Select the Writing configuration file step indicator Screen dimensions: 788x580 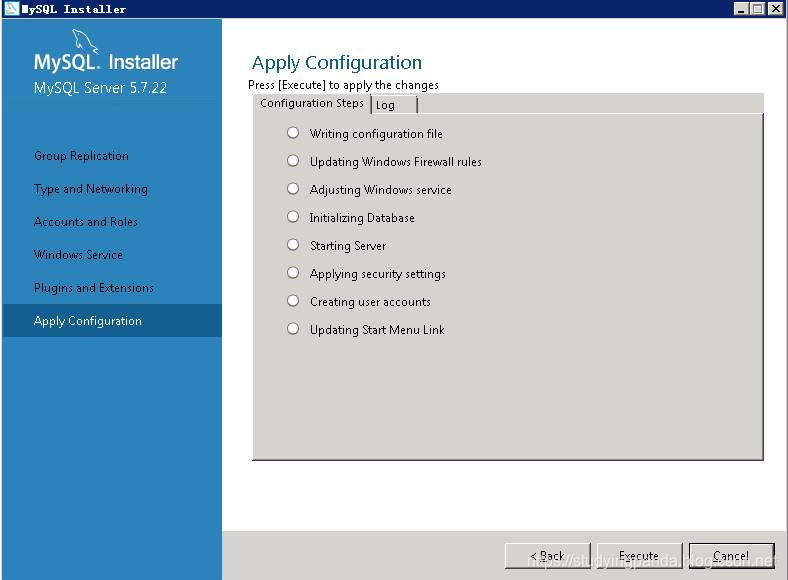pos(293,133)
